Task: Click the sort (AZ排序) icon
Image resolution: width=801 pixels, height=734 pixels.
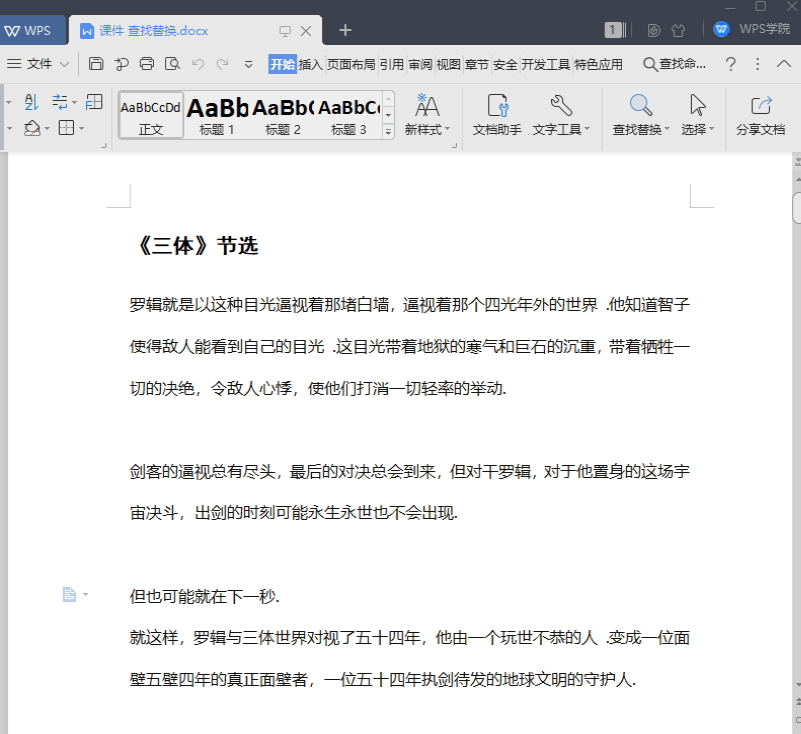Action: pos(31,101)
